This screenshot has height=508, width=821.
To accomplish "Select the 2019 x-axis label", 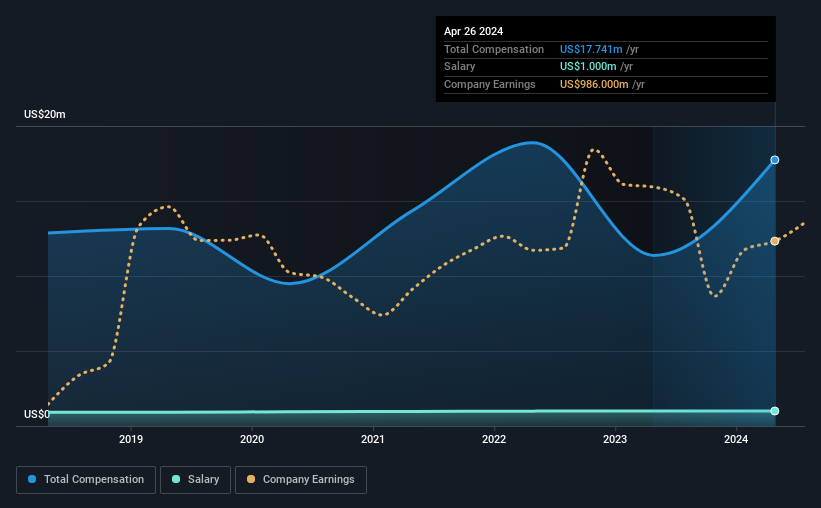I will point(131,439).
